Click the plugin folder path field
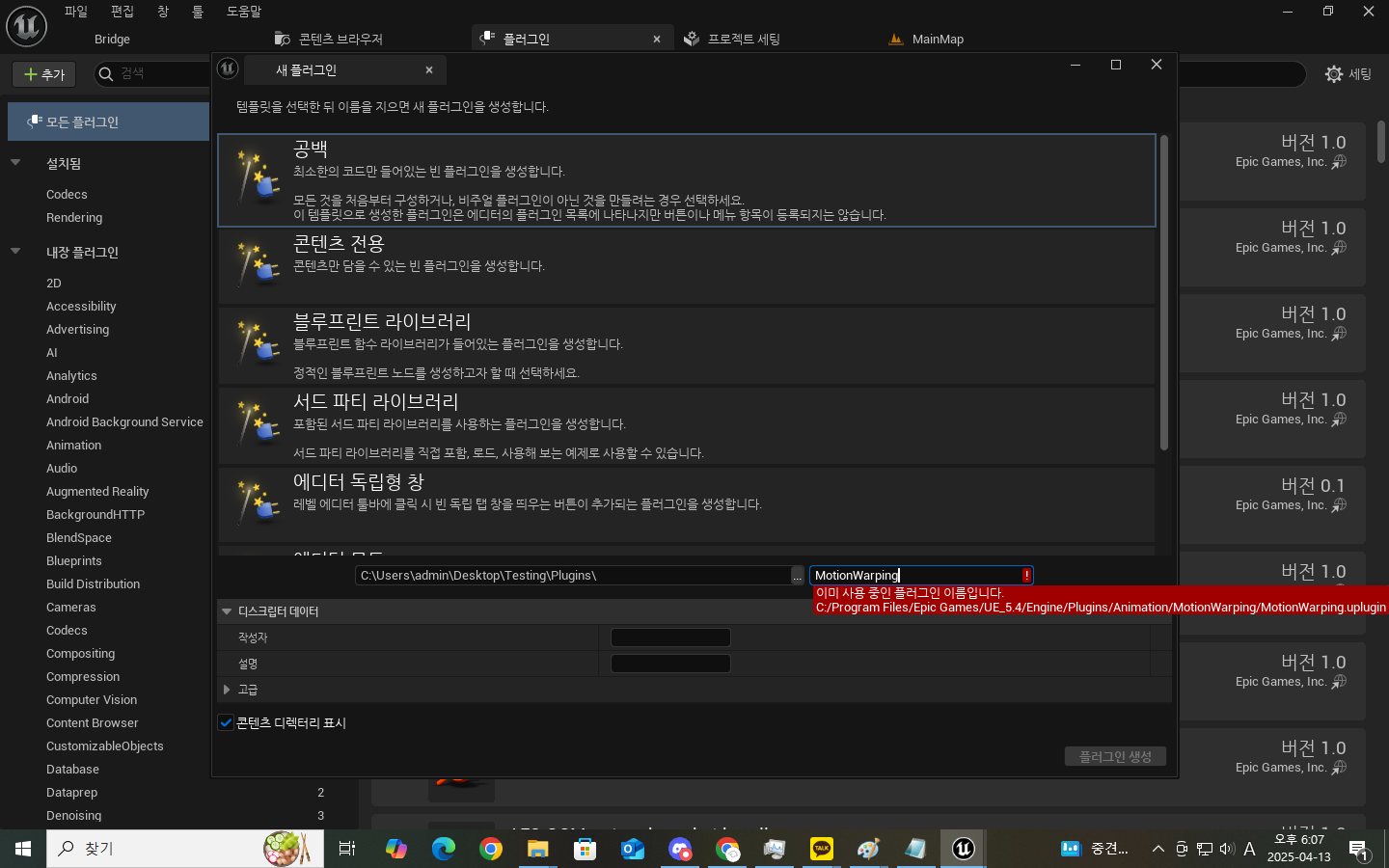This screenshot has width=1389, height=868. tap(573, 575)
